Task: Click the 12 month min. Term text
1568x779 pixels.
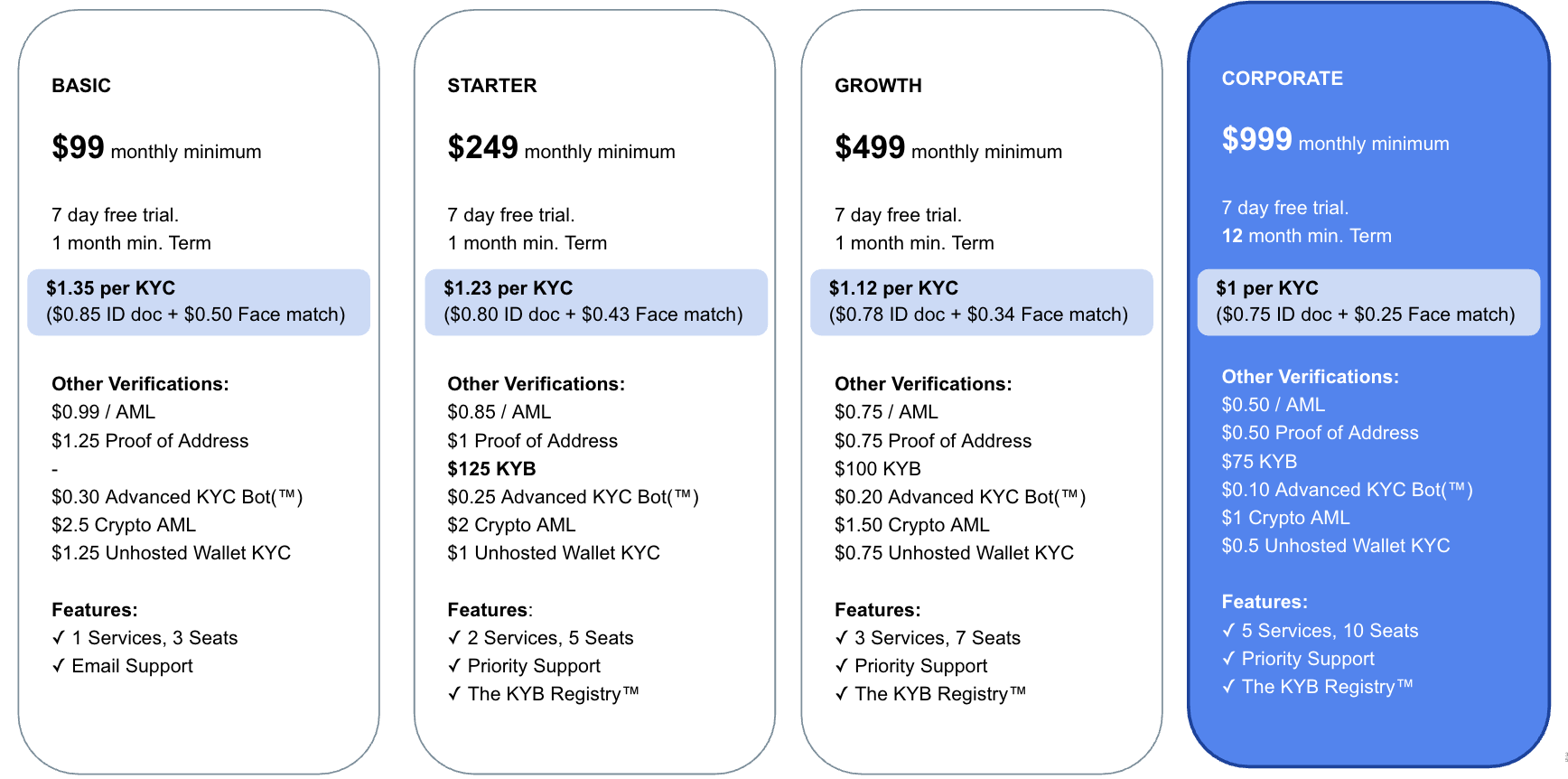Action: (1306, 236)
